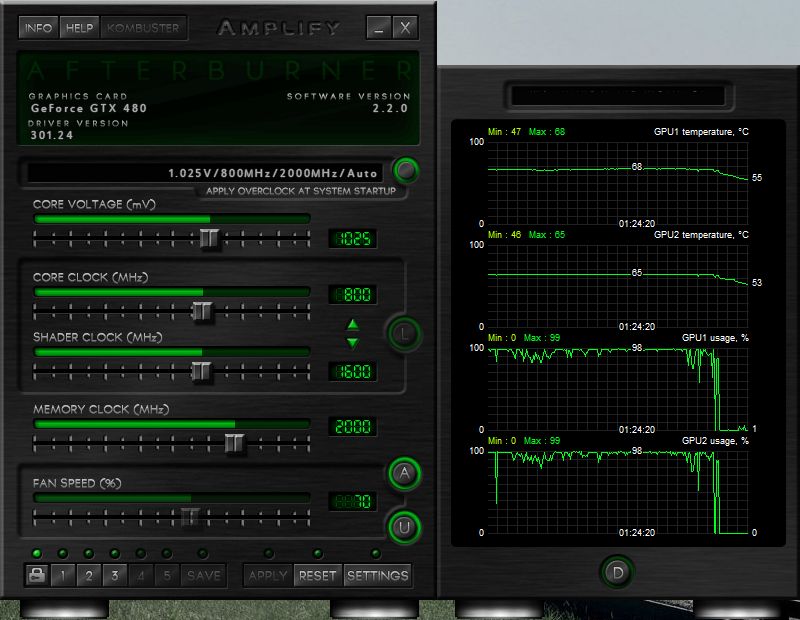Load profile slot 2
Screen dimensions: 800x620
pos(89,575)
